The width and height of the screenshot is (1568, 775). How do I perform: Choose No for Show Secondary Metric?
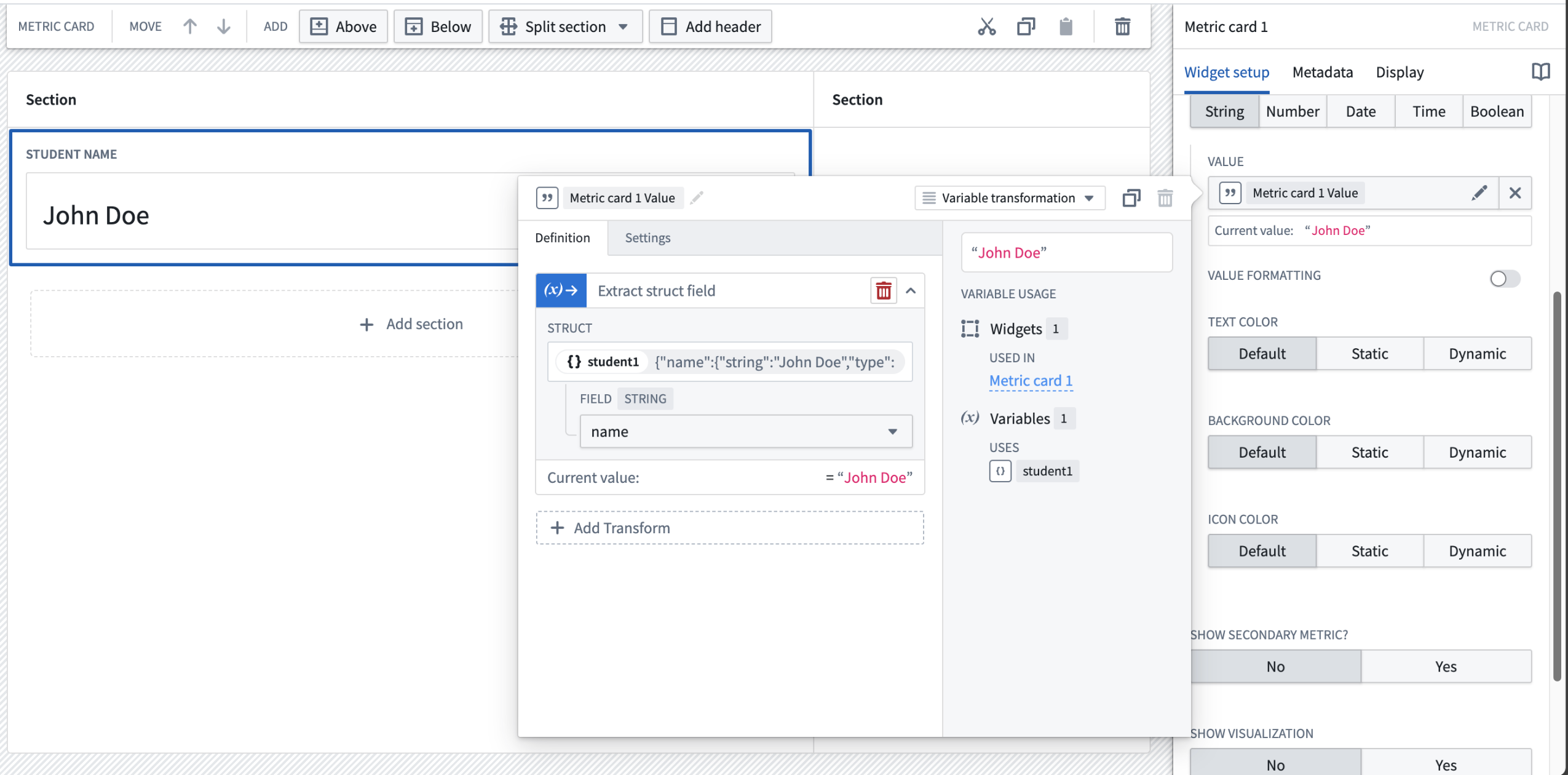click(x=1275, y=667)
